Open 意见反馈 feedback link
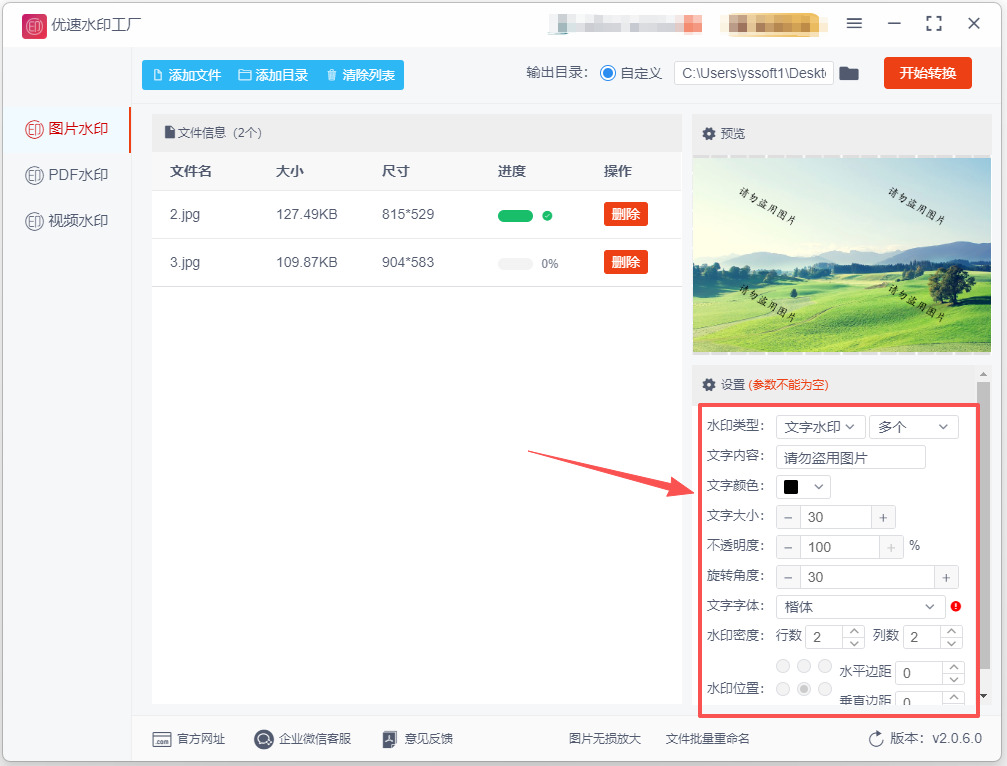The width and height of the screenshot is (1007, 766). tap(417, 739)
